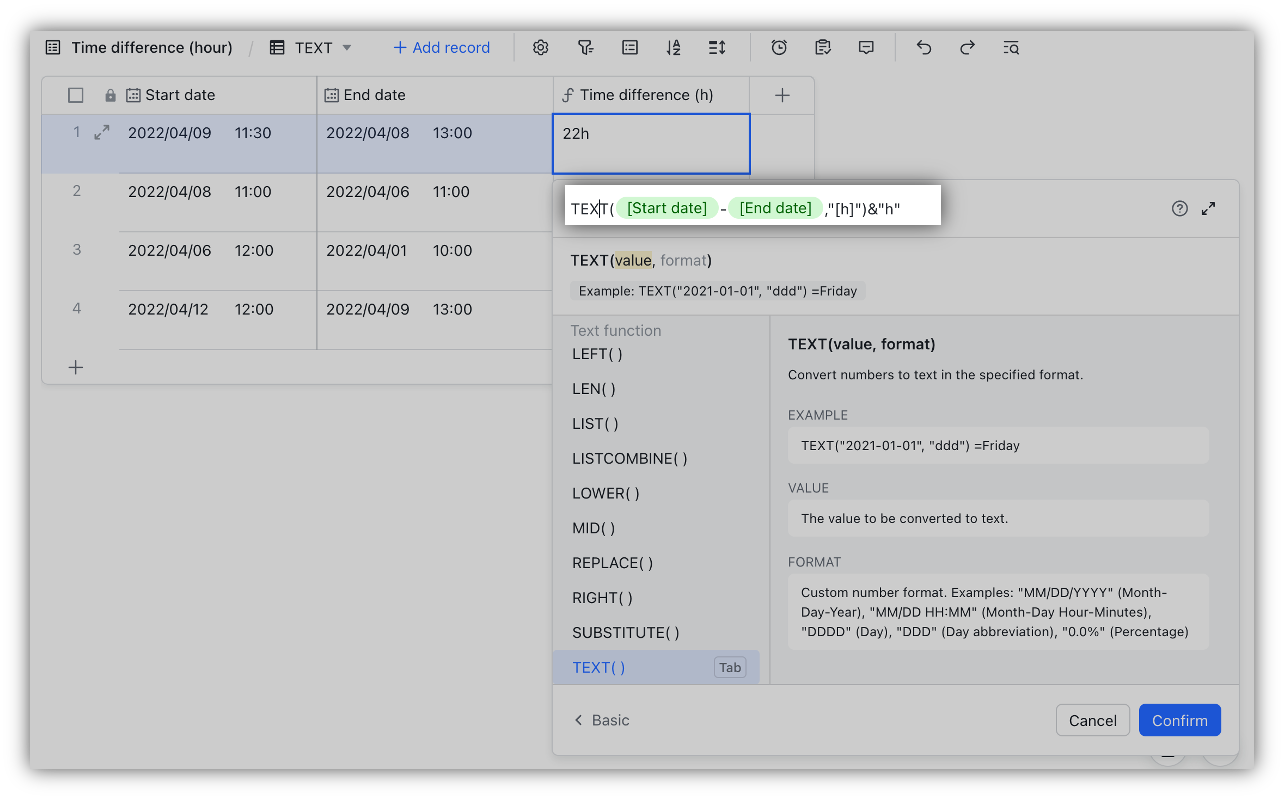This screenshot has width=1284, height=800.
Task: Open the settings gear in toolbar
Action: coord(541,48)
